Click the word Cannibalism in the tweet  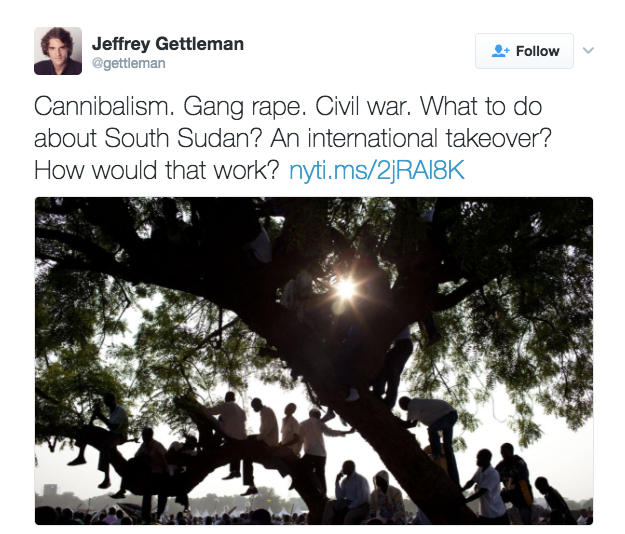(x=104, y=107)
